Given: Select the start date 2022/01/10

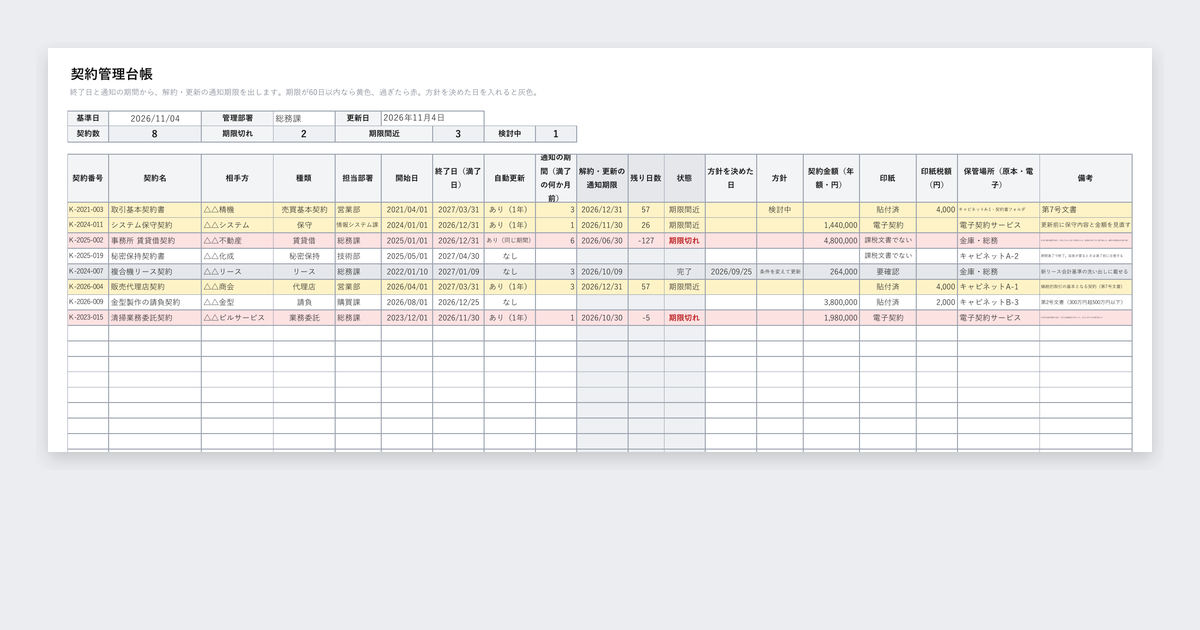Looking at the screenshot, I should [x=407, y=271].
